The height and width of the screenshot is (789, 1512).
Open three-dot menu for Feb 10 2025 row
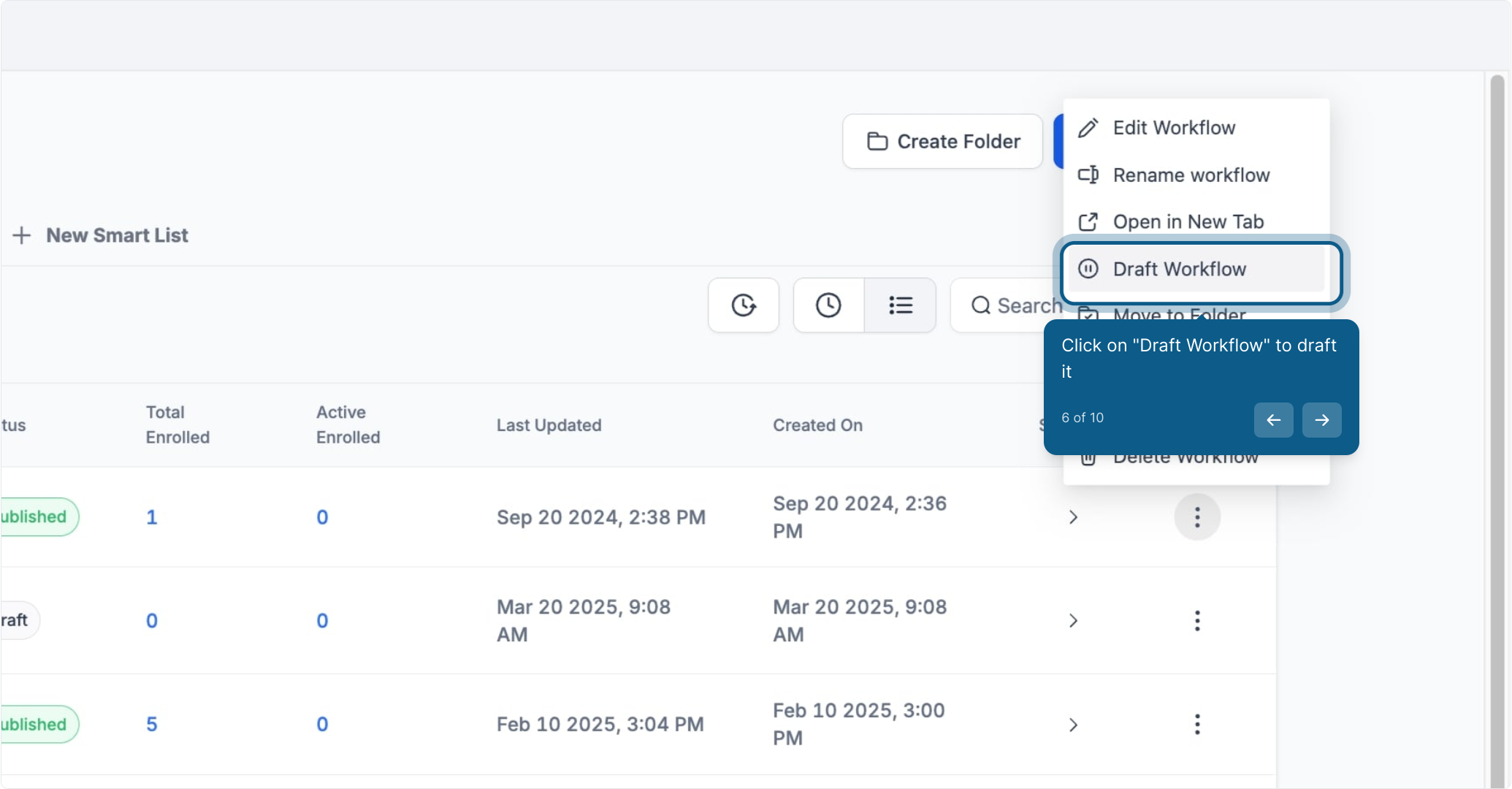[x=1197, y=725]
